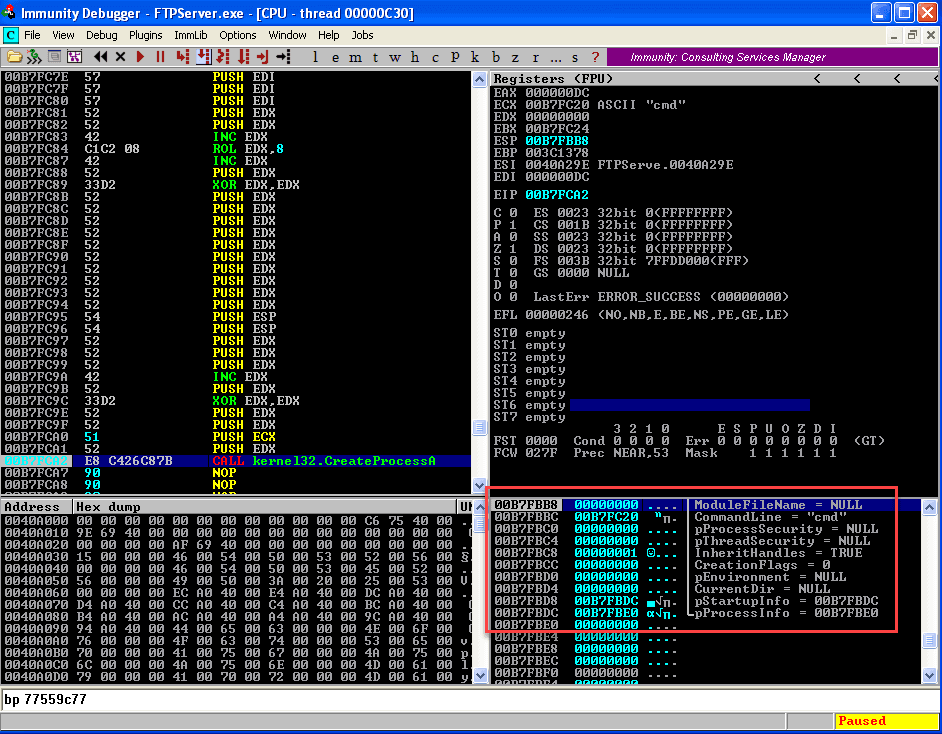
Task: Open the Options menu
Action: (x=237, y=35)
